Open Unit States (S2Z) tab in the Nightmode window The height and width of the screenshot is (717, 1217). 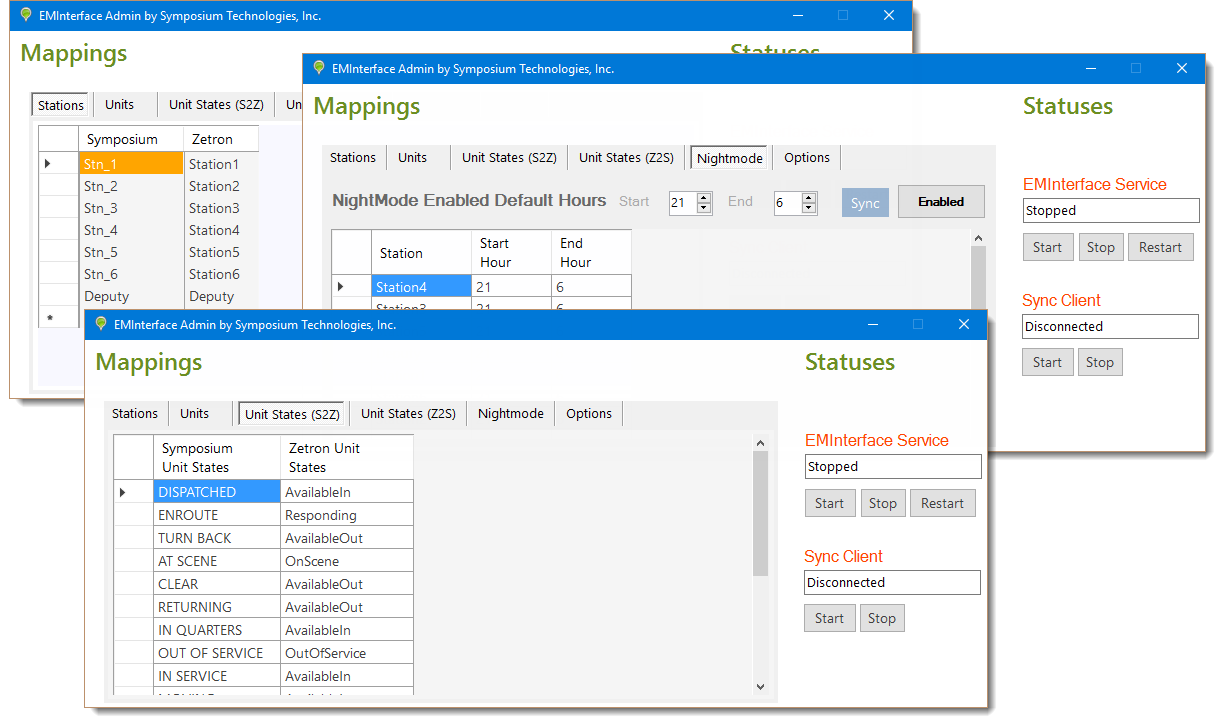(x=510, y=158)
